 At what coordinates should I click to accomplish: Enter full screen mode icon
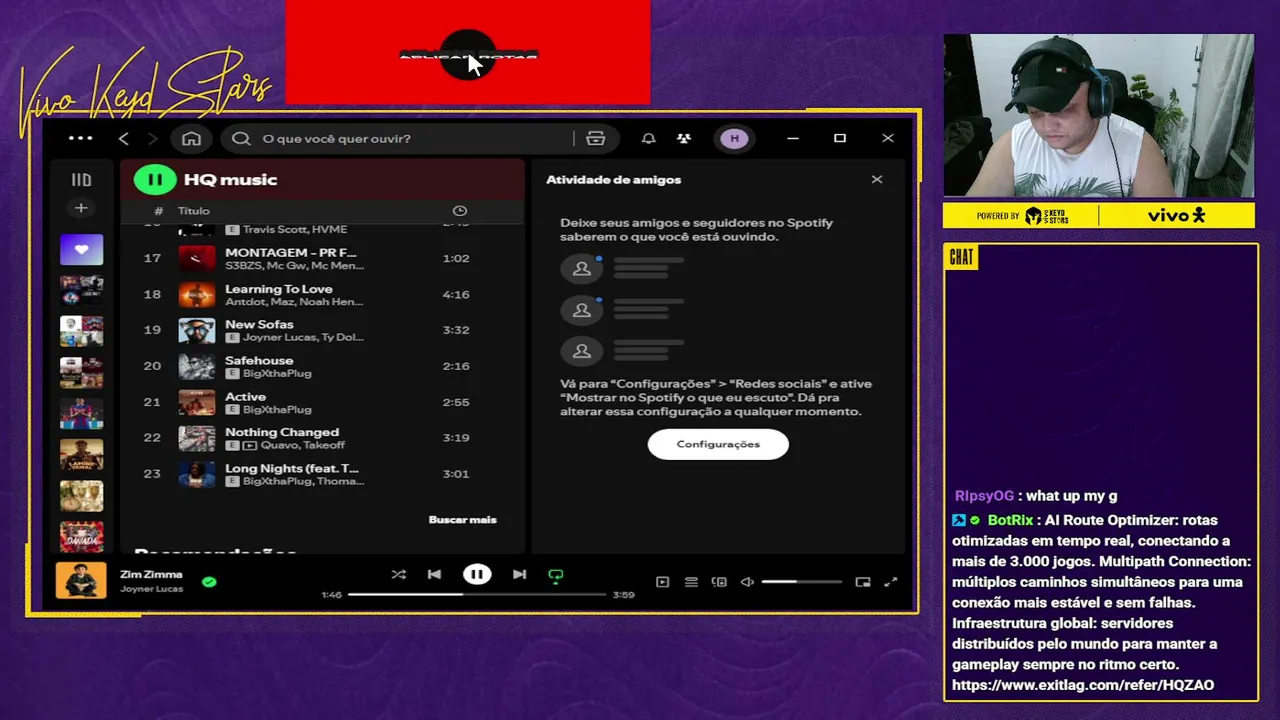tap(891, 582)
